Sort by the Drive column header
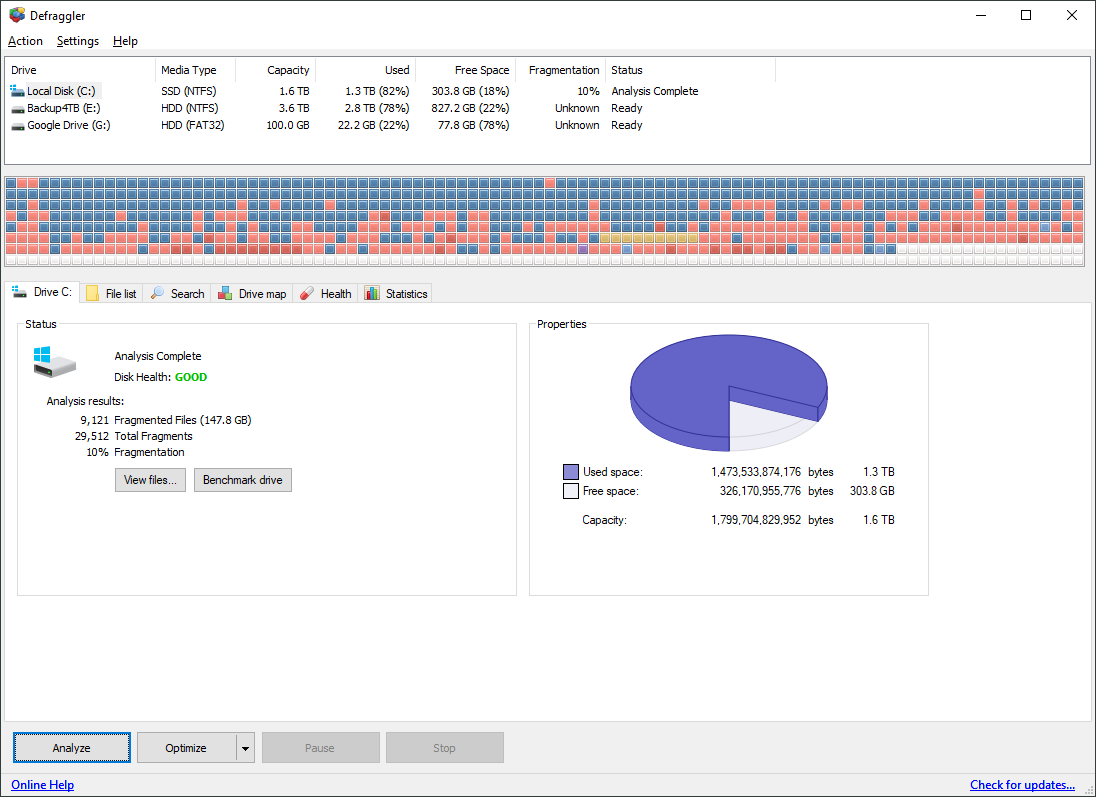 [80, 70]
